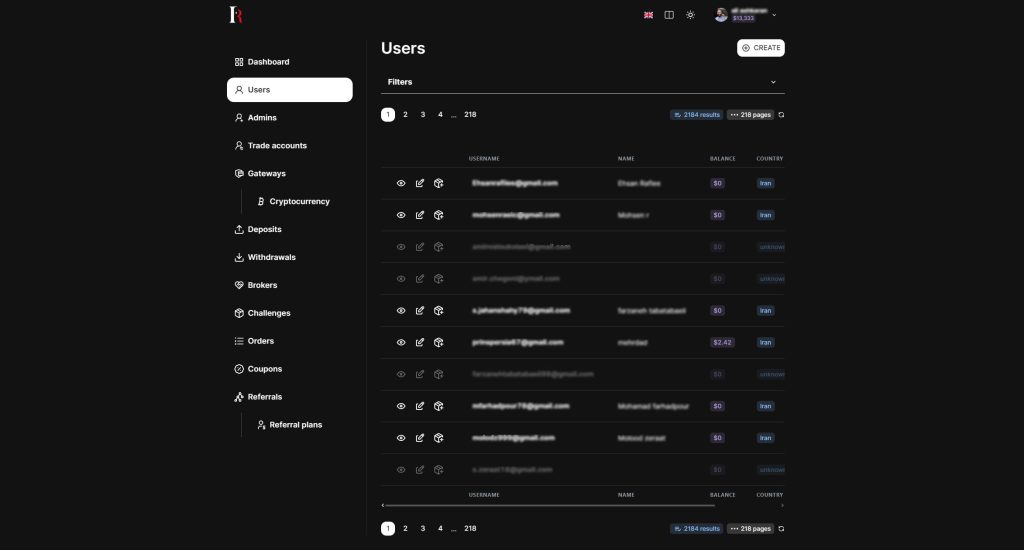Click the horizontal scrollbar below the users table
Image resolution: width=1024 pixels, height=550 pixels.
(x=550, y=506)
